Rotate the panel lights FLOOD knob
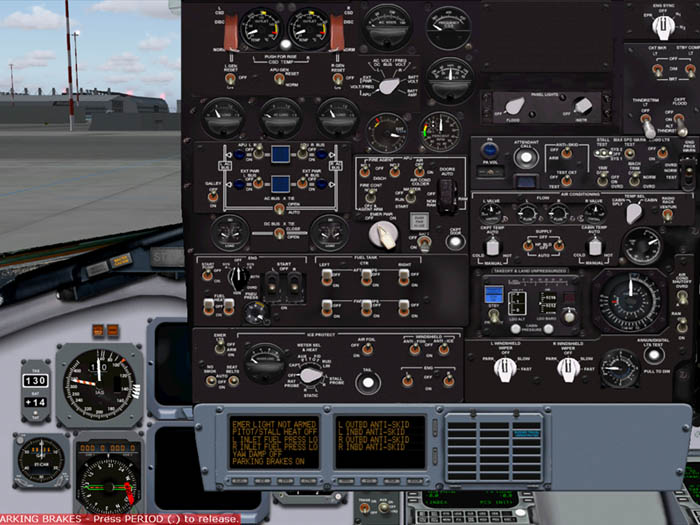This screenshot has width=700, height=525. [x=515, y=106]
